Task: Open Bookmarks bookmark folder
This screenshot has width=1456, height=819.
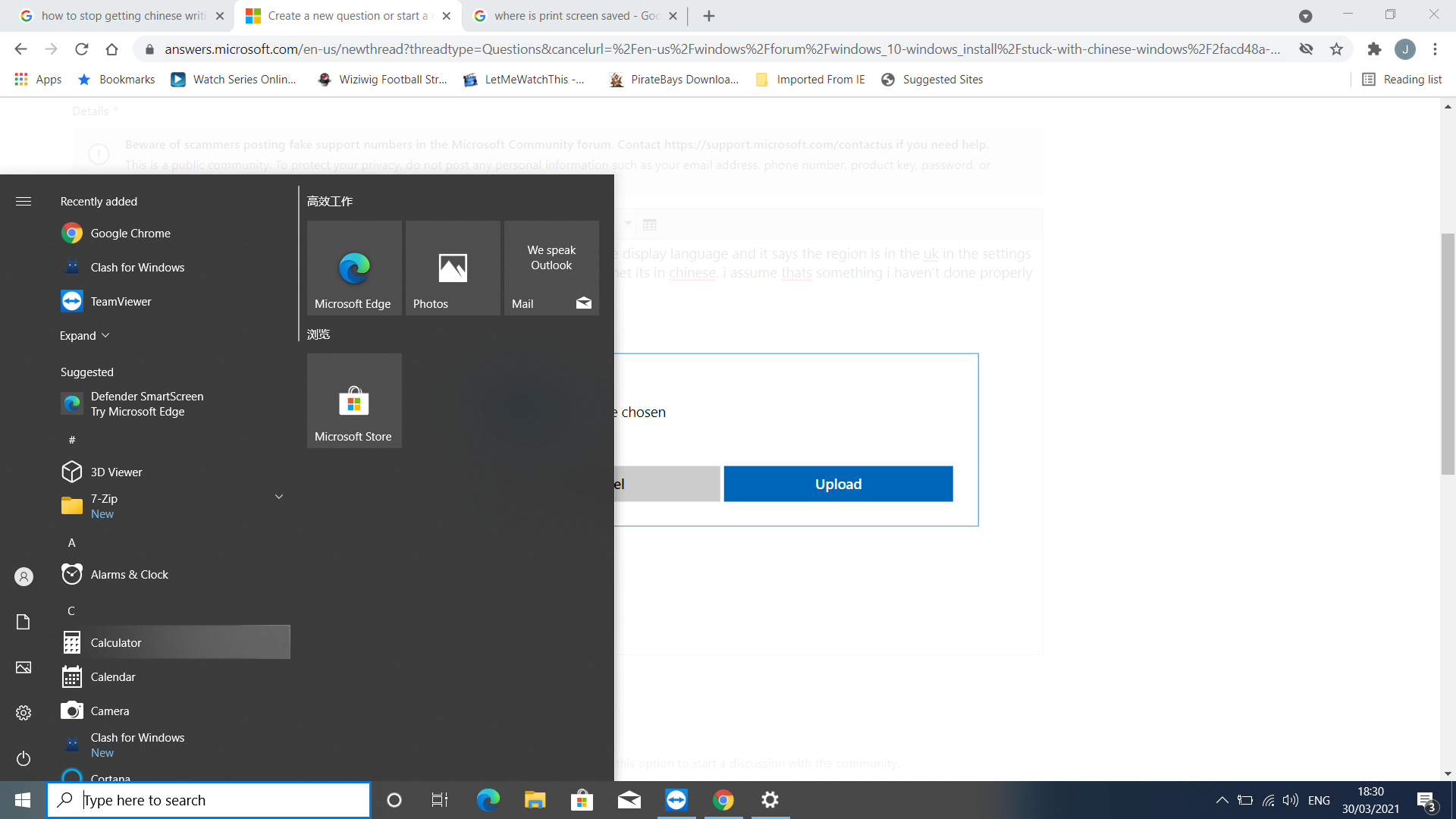Action: (x=117, y=80)
